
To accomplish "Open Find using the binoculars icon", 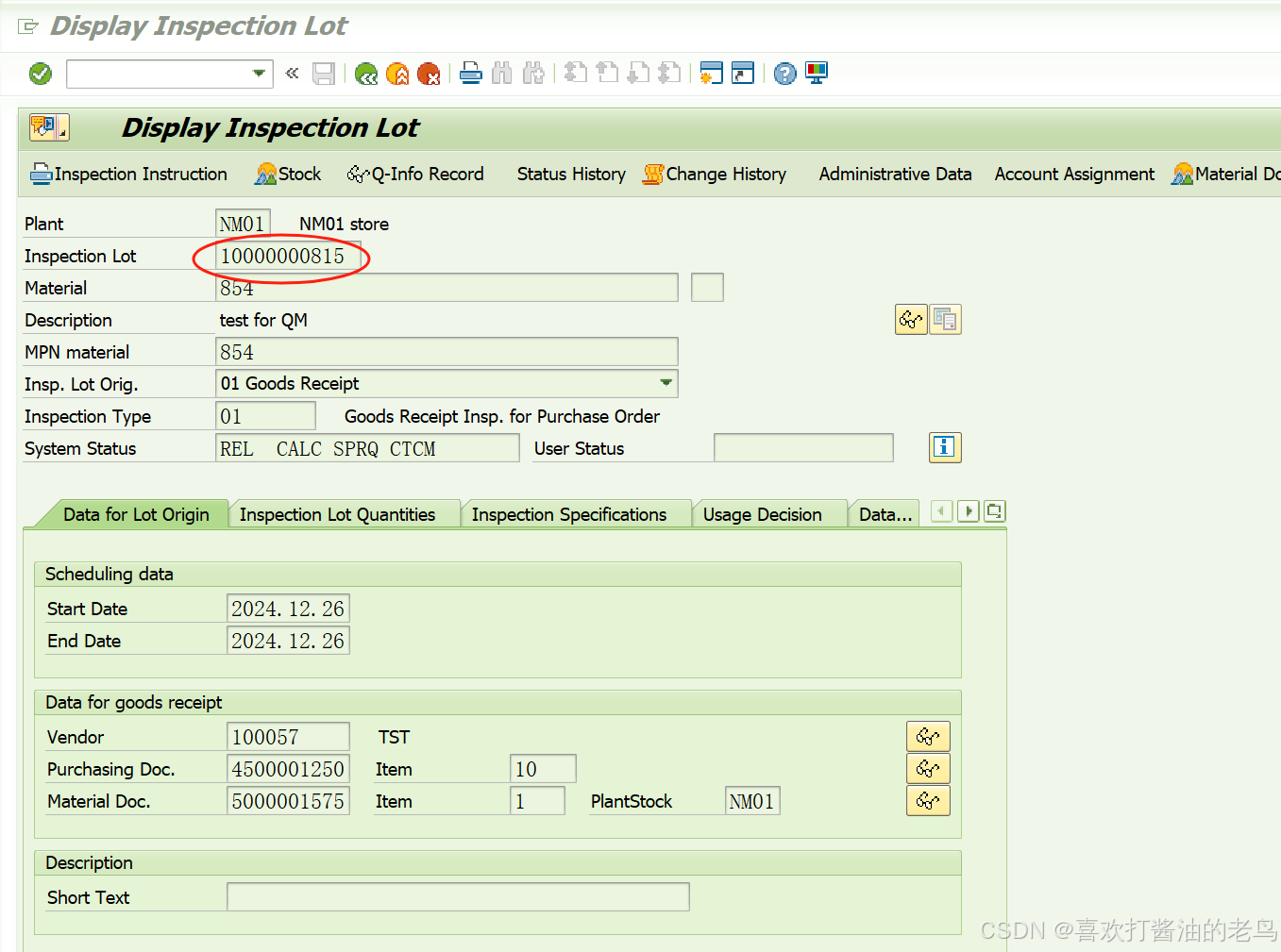I will pyautogui.click(x=501, y=73).
